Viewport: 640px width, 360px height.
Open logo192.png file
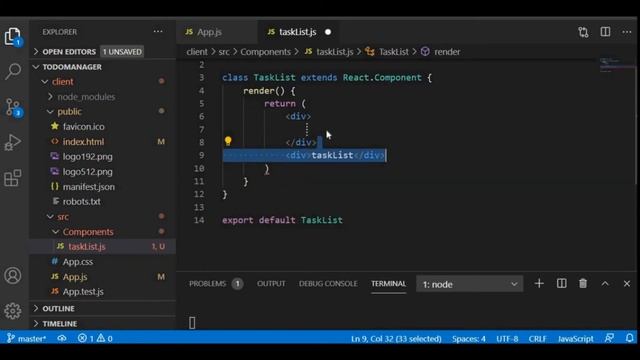tap(103, 157)
